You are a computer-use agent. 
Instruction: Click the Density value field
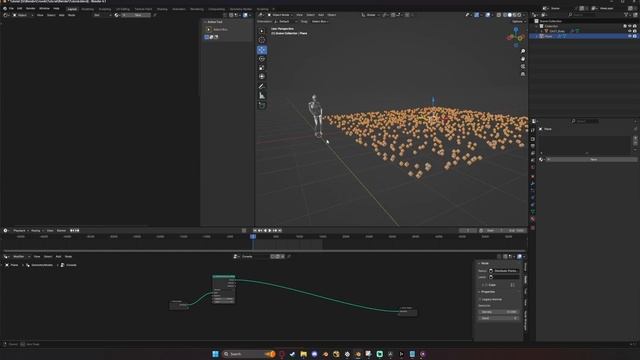pos(498,312)
